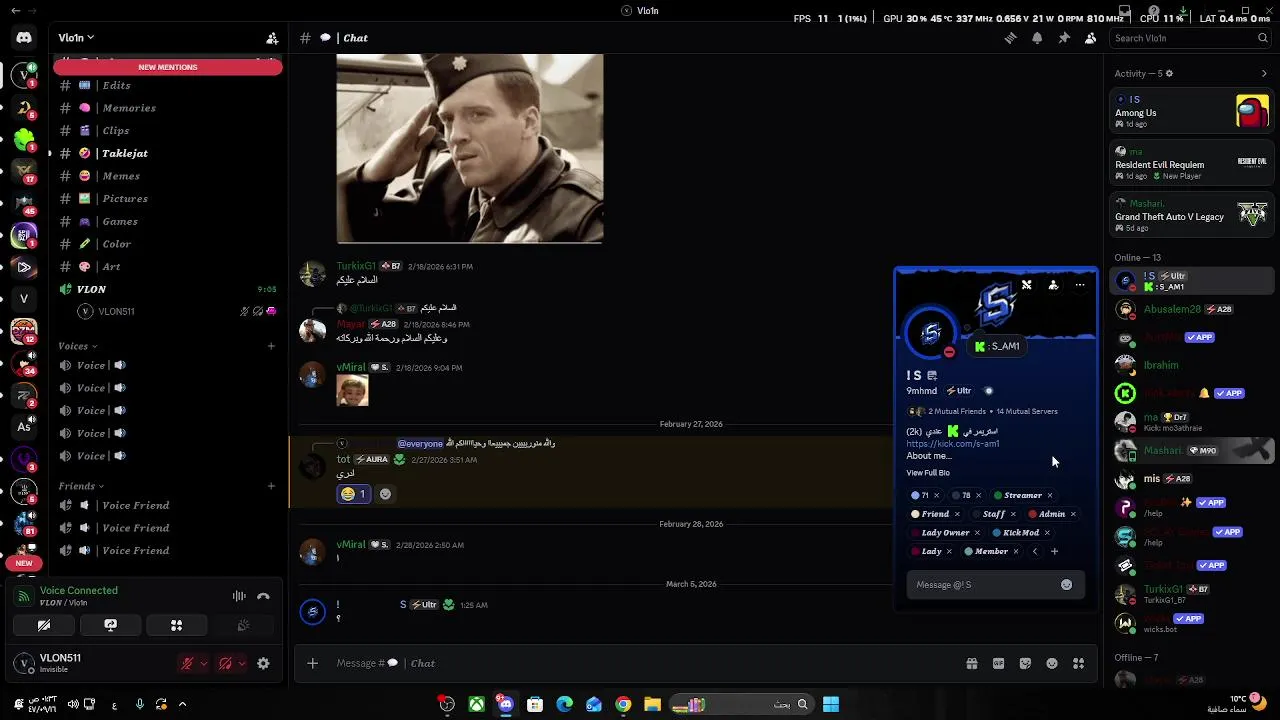The width and height of the screenshot is (1280, 720).
Task: Disconnect from voice call icon
Action: [x=263, y=596]
